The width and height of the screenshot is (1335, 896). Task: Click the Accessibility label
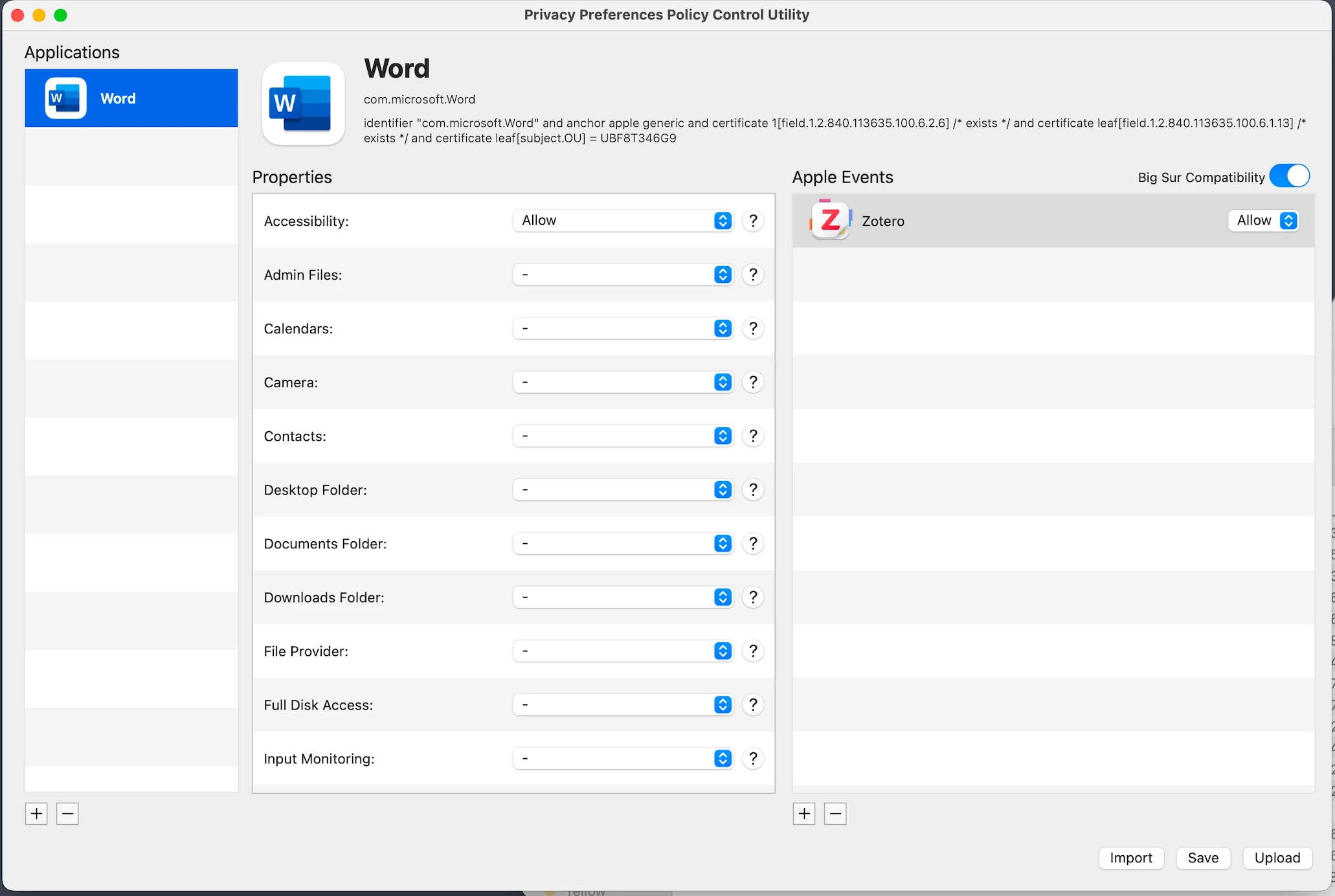click(x=306, y=221)
